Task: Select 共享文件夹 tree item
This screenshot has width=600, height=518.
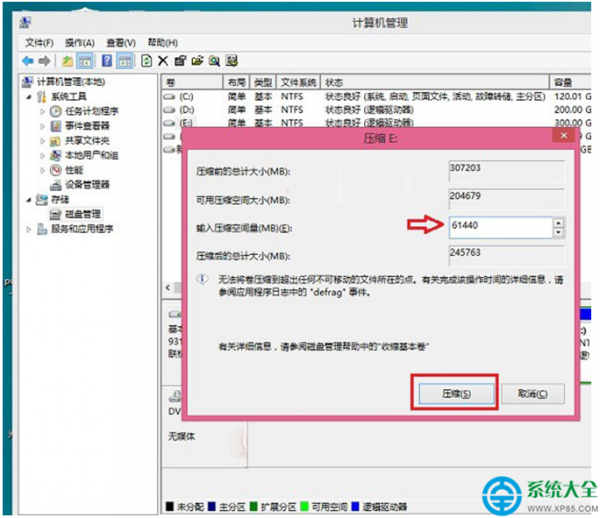Action: pos(87,141)
